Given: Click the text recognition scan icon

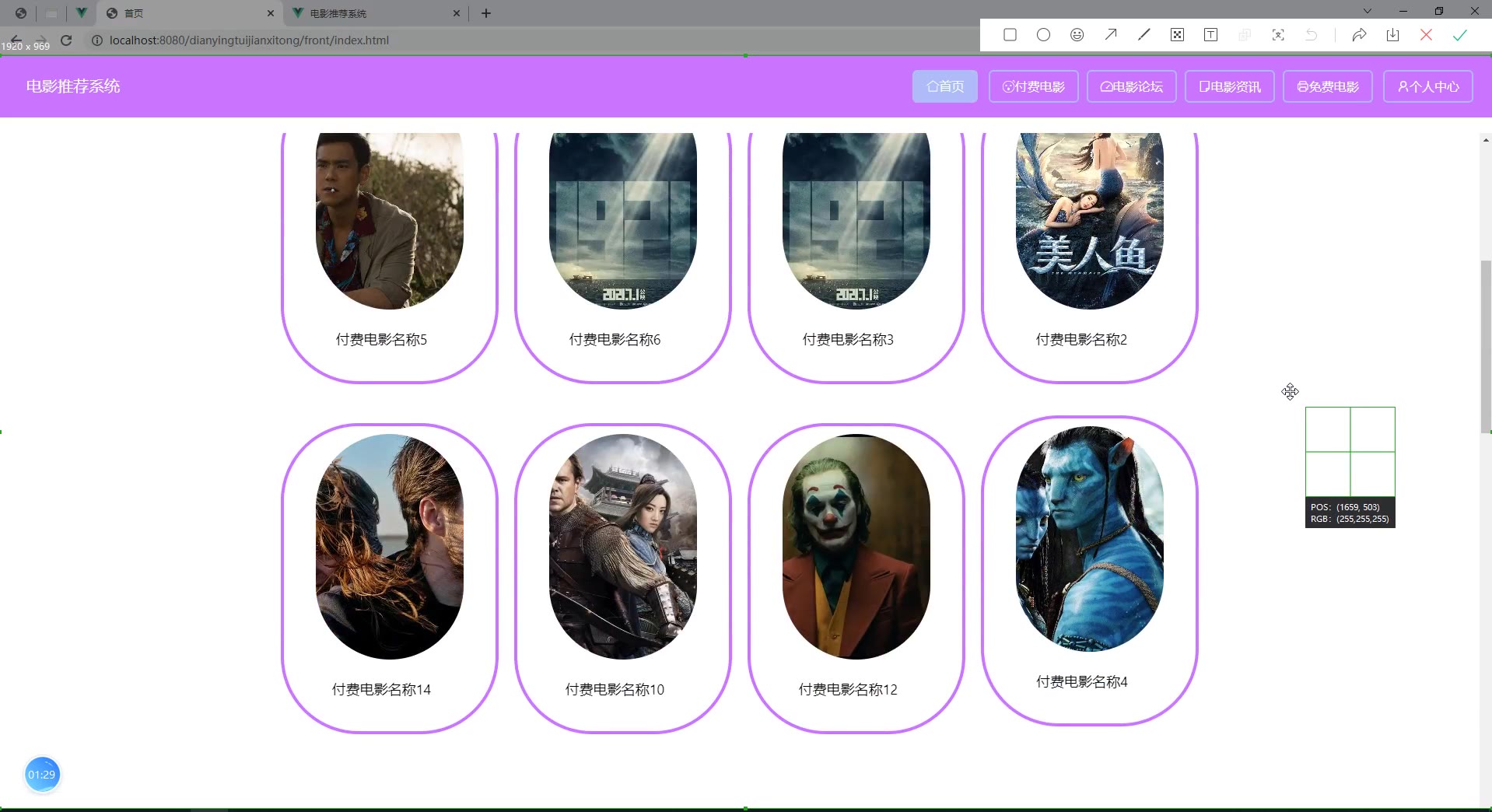Looking at the screenshot, I should 1278,35.
